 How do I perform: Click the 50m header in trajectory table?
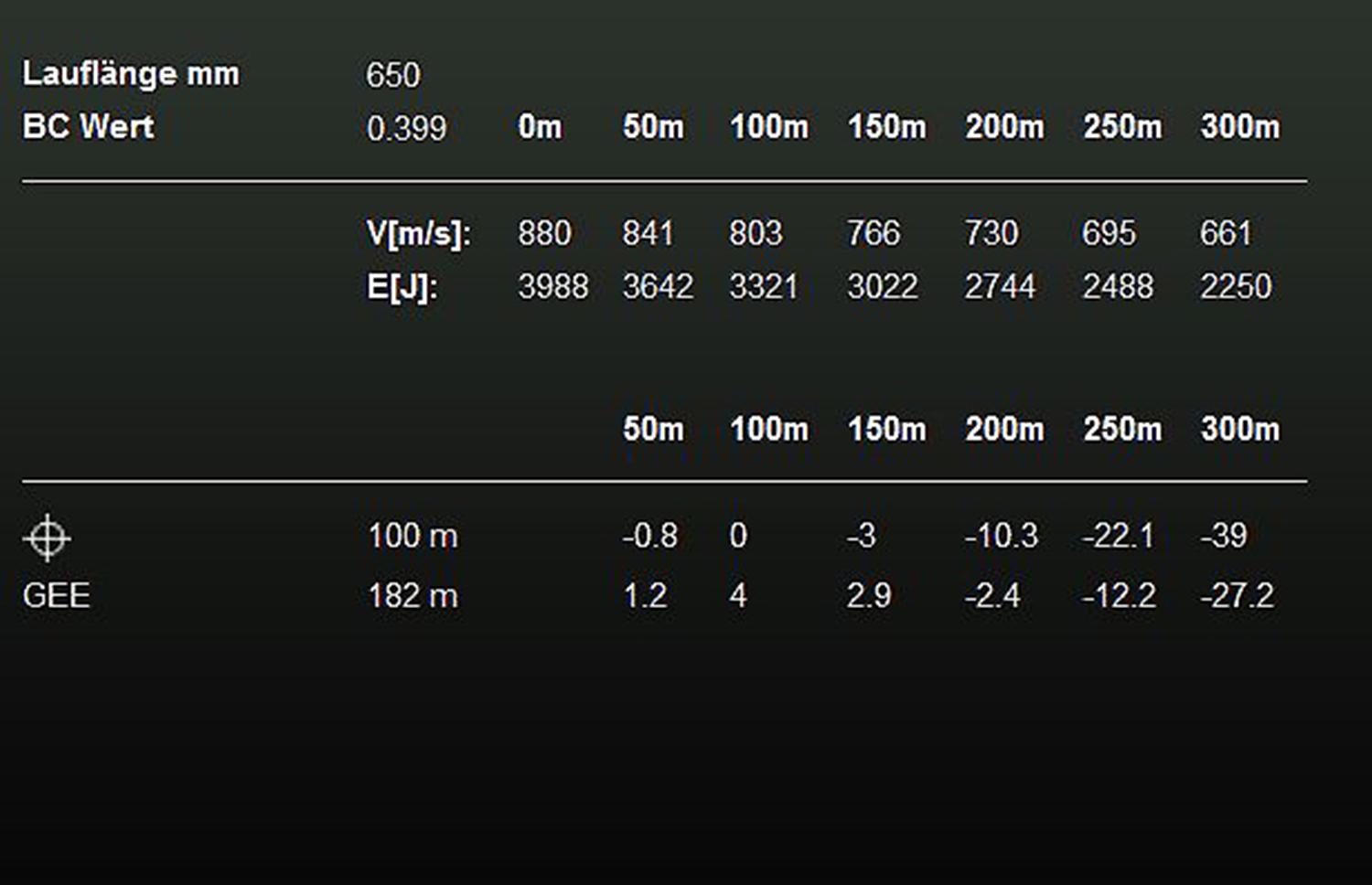[653, 429]
